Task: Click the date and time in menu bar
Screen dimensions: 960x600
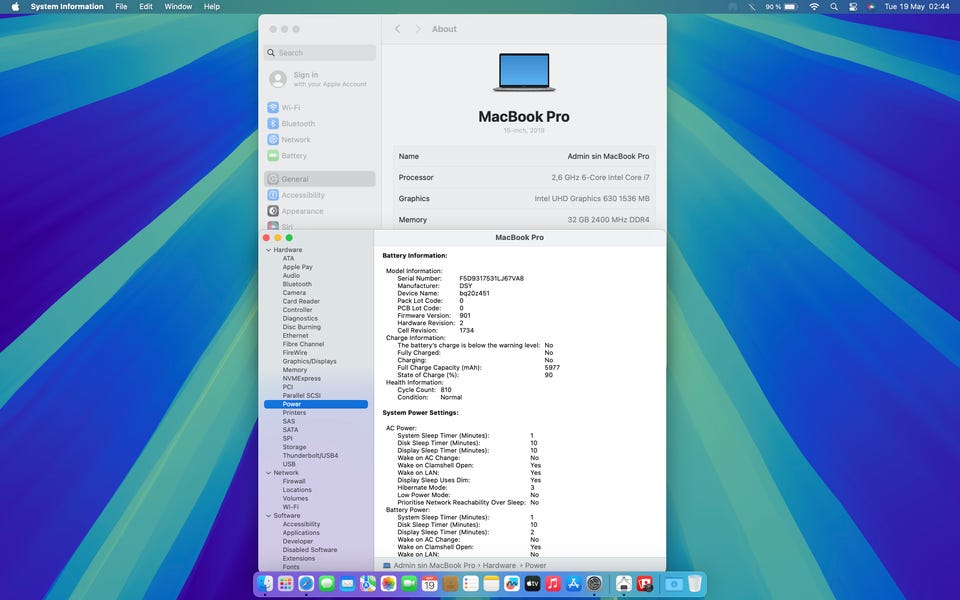Action: coord(917,7)
